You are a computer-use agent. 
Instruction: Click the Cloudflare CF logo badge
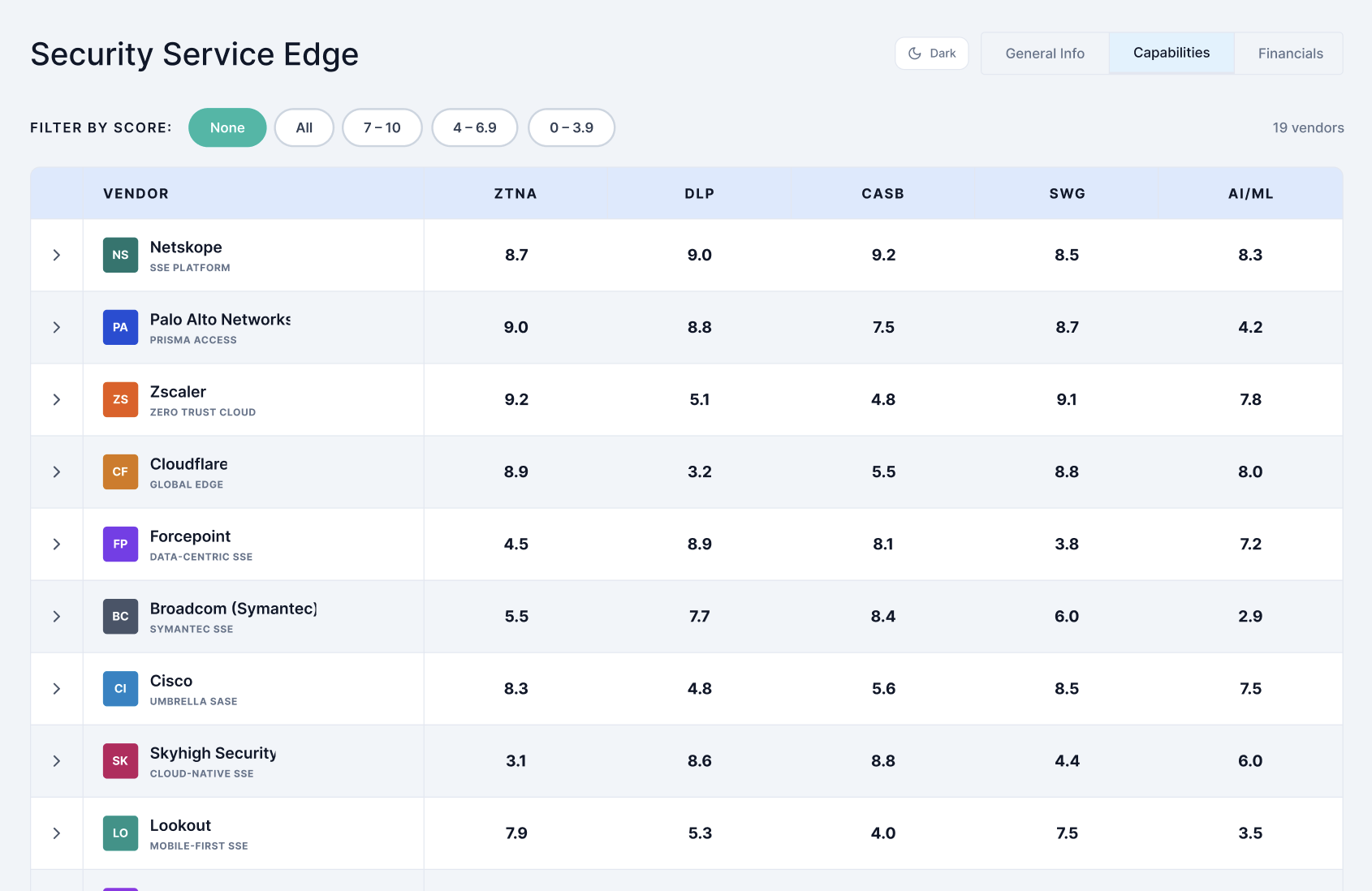coord(120,471)
